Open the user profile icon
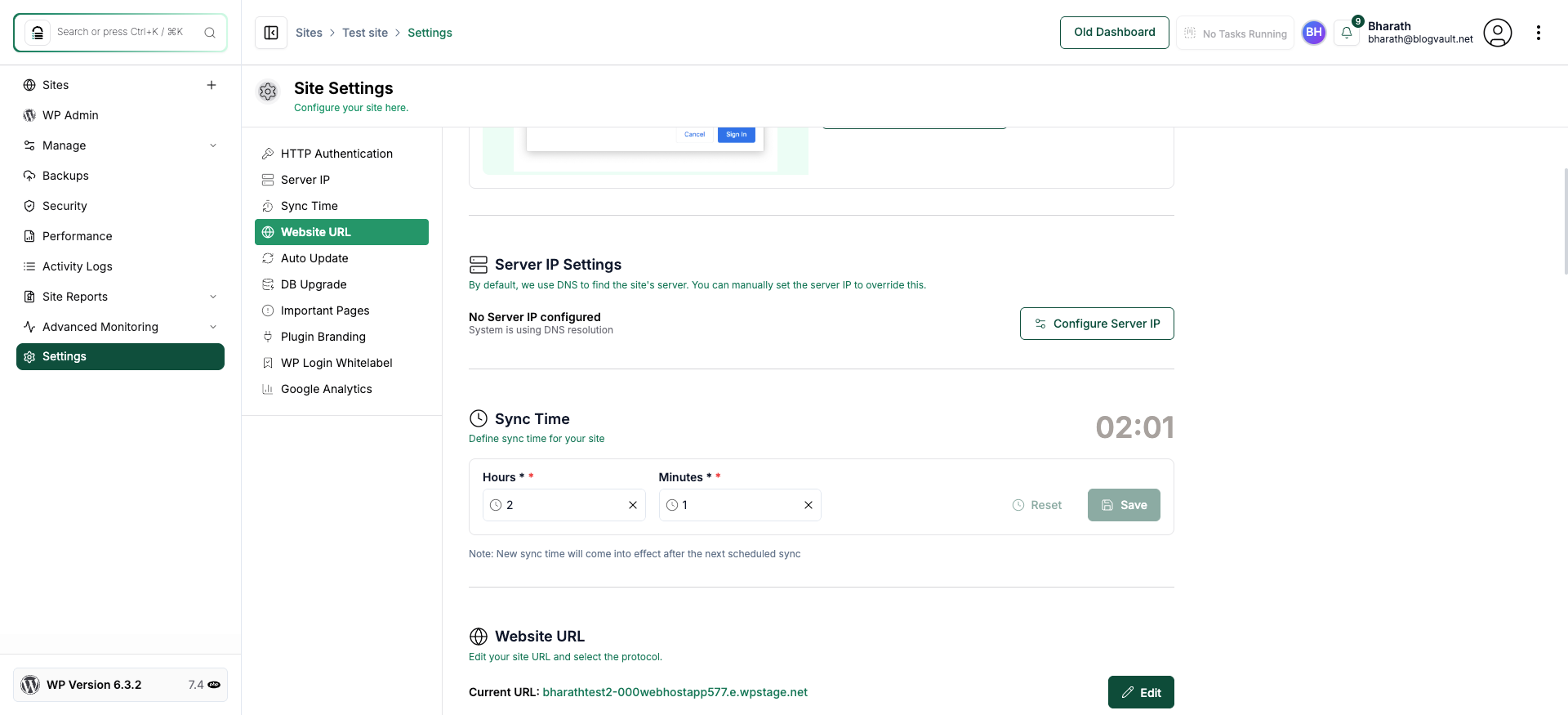1568x715 pixels. [1498, 33]
